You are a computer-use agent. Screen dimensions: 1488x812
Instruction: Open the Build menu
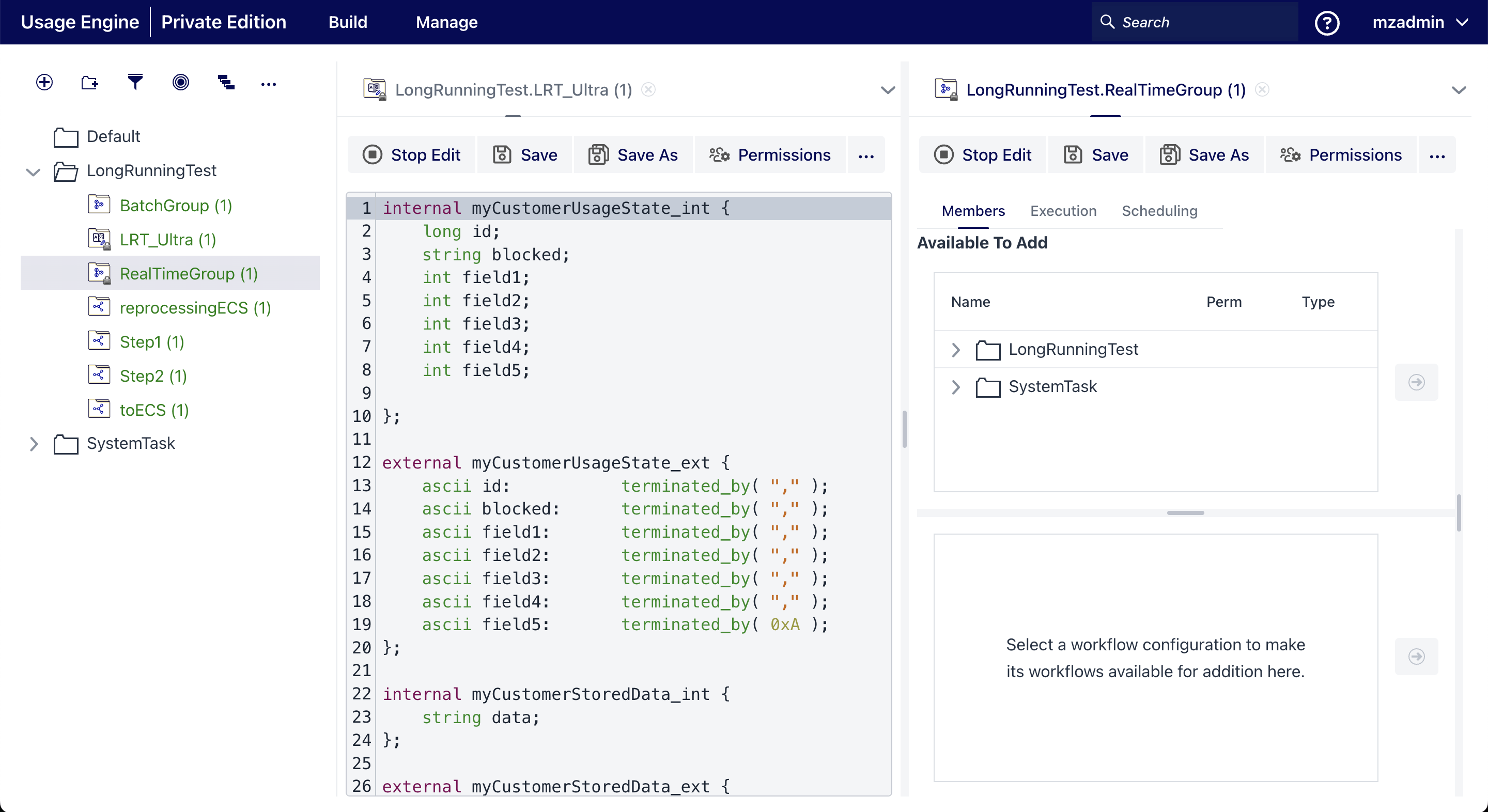coord(348,22)
